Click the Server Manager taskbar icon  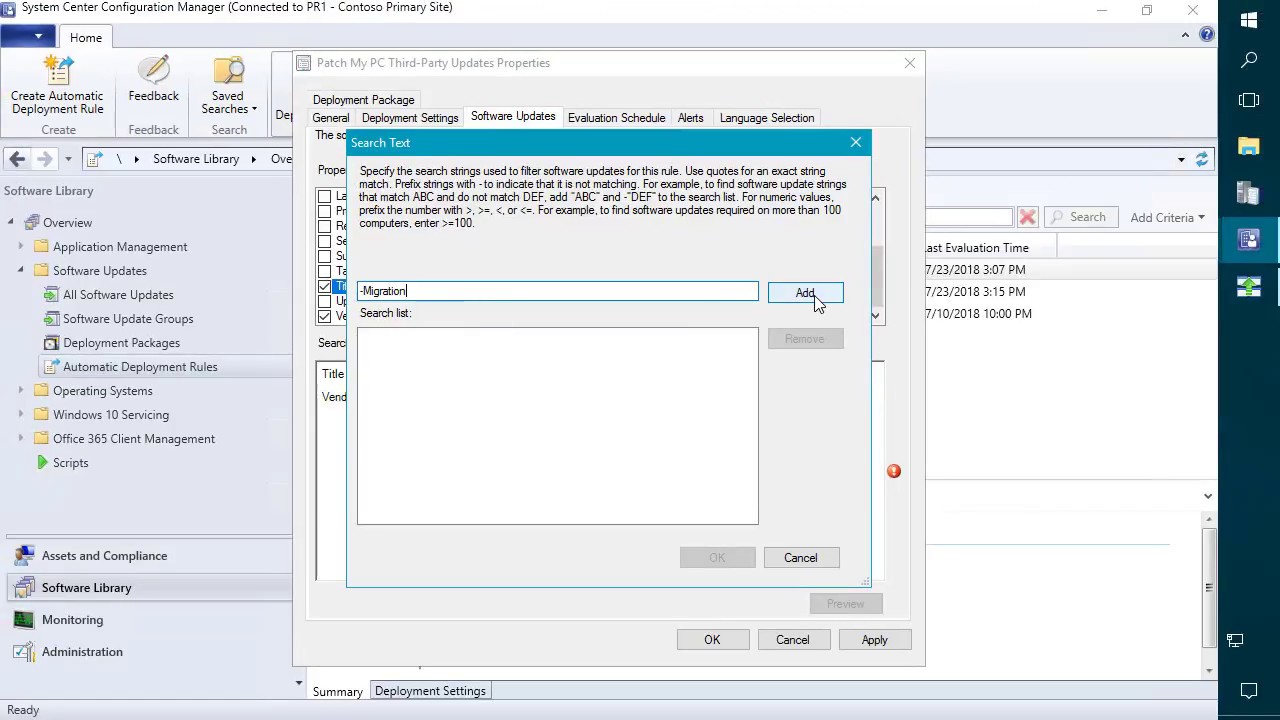coord(1249,193)
